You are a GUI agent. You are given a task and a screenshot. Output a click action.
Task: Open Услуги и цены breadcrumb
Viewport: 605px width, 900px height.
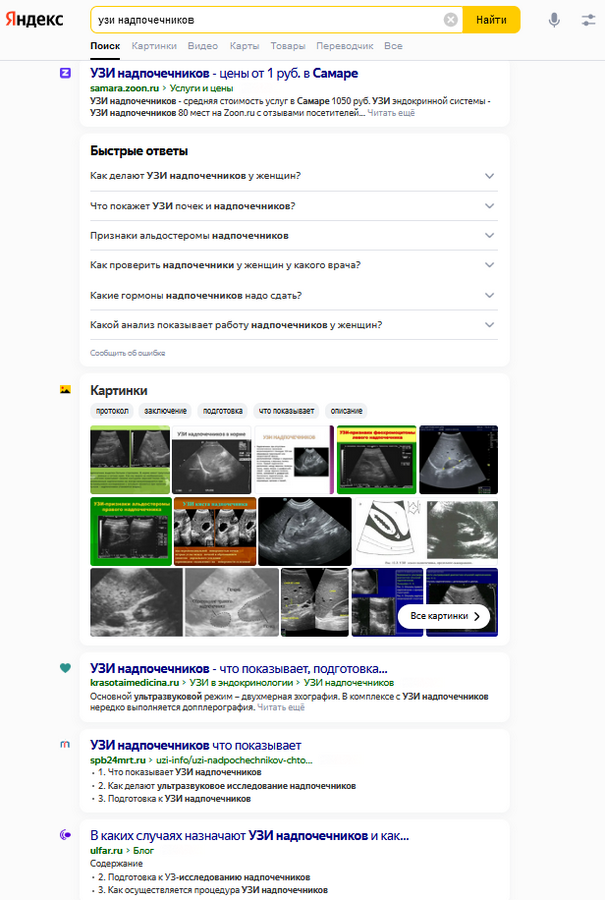coord(201,88)
